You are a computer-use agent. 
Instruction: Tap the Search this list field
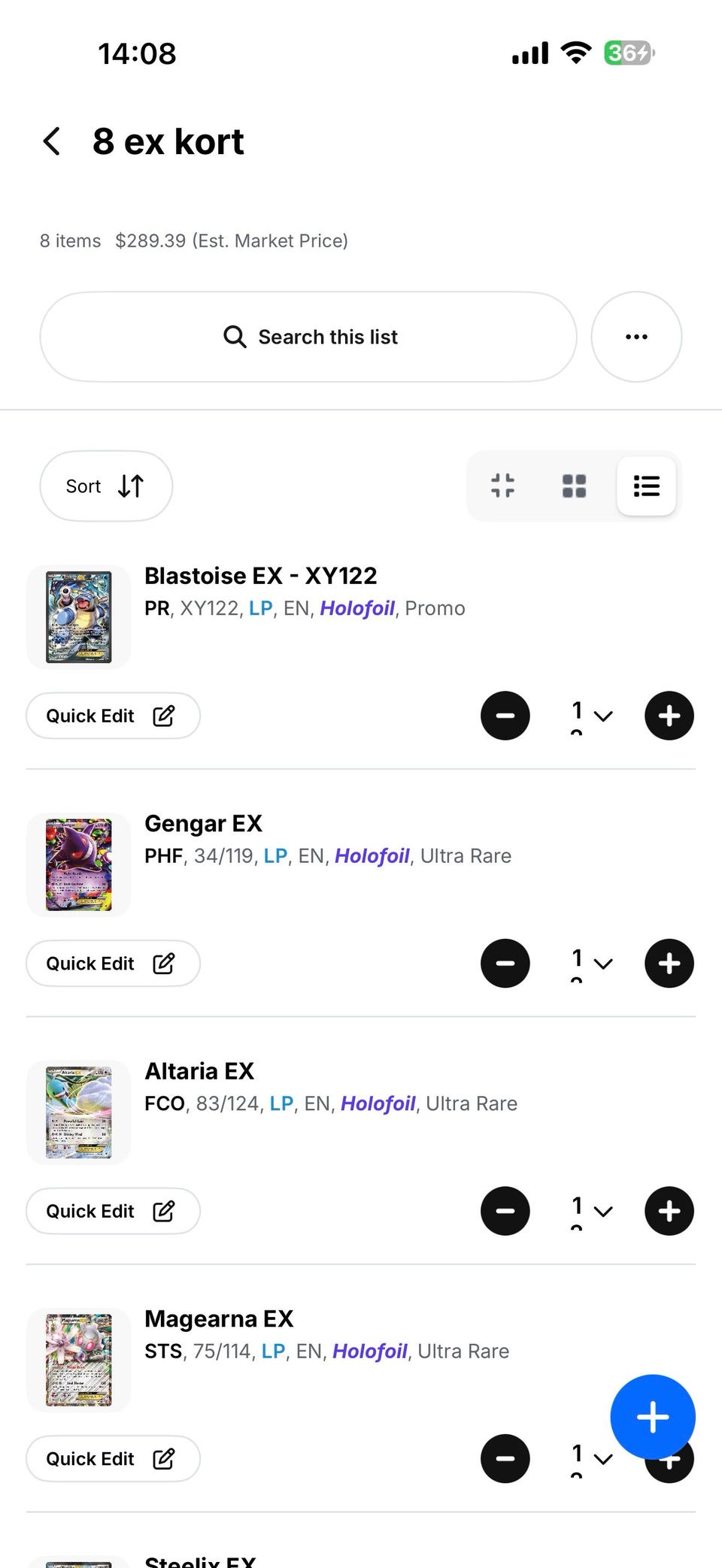308,337
